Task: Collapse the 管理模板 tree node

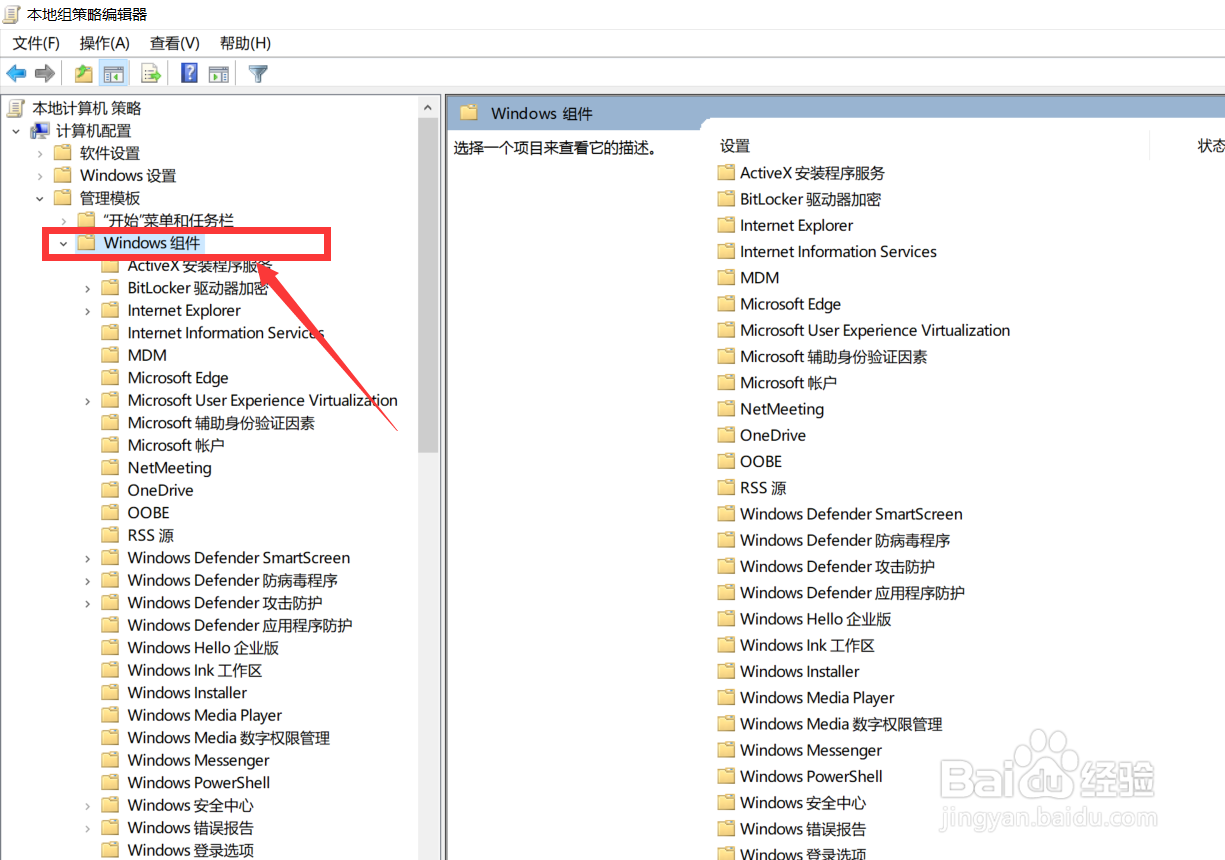Action: [40, 198]
